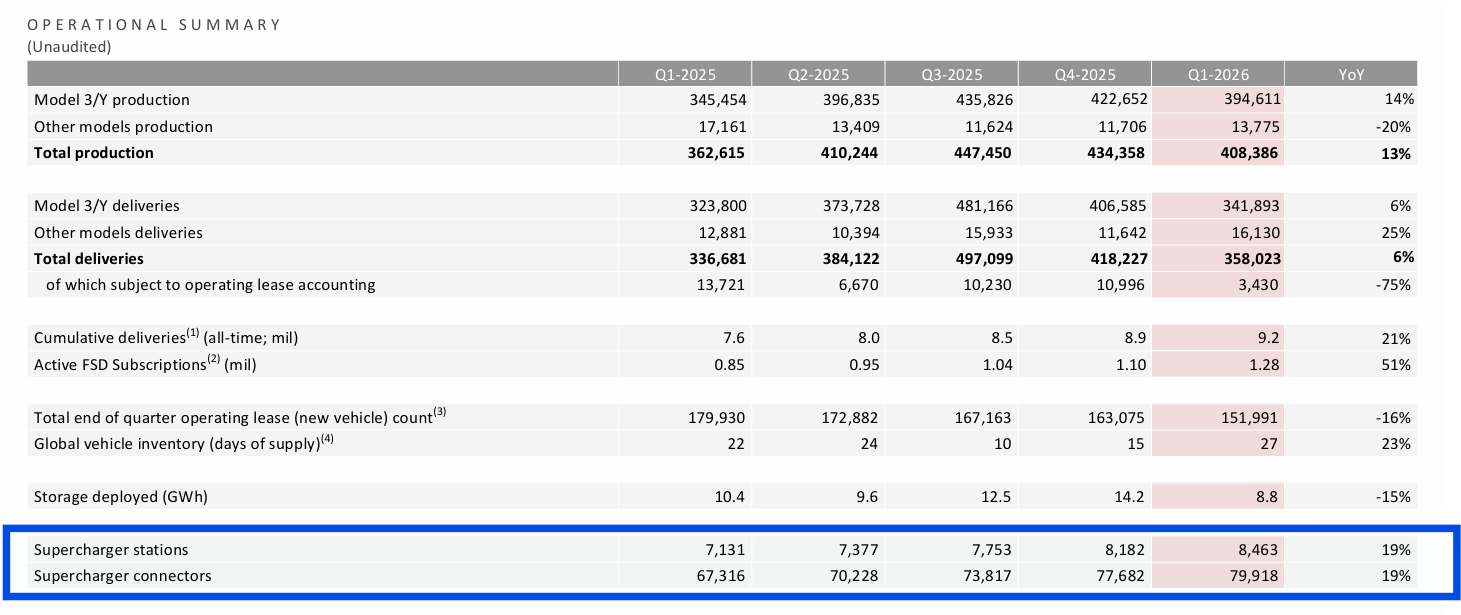Viewport: 1461px width, 615px height.
Task: Click the Operational Summary title
Action: [154, 25]
